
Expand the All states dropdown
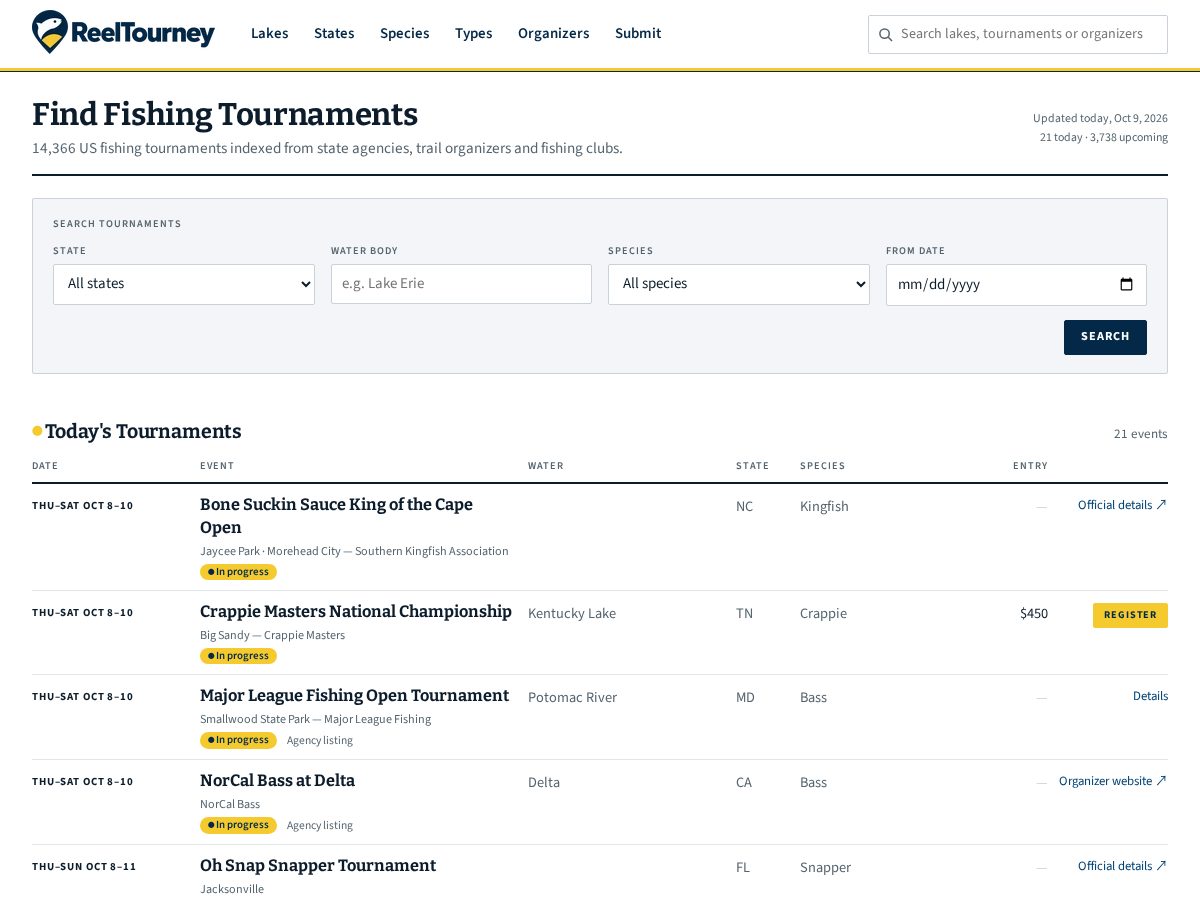click(x=184, y=284)
